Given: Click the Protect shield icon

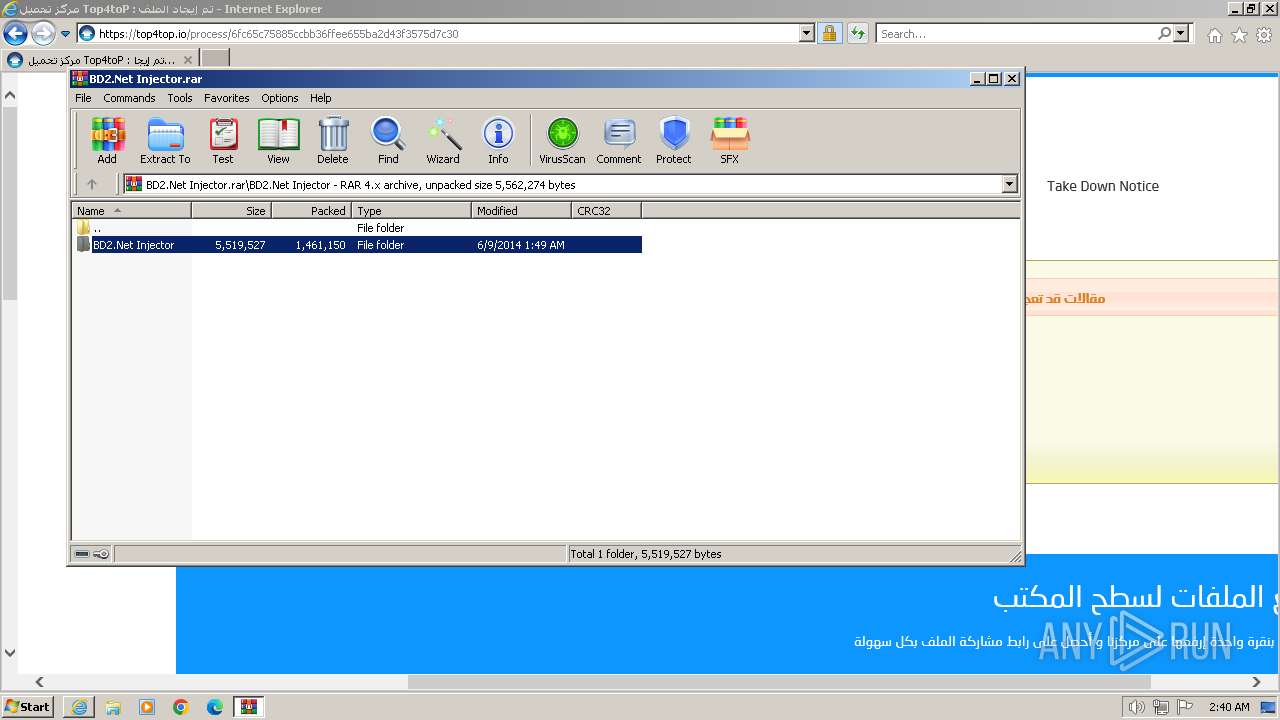Looking at the screenshot, I should coord(674,140).
